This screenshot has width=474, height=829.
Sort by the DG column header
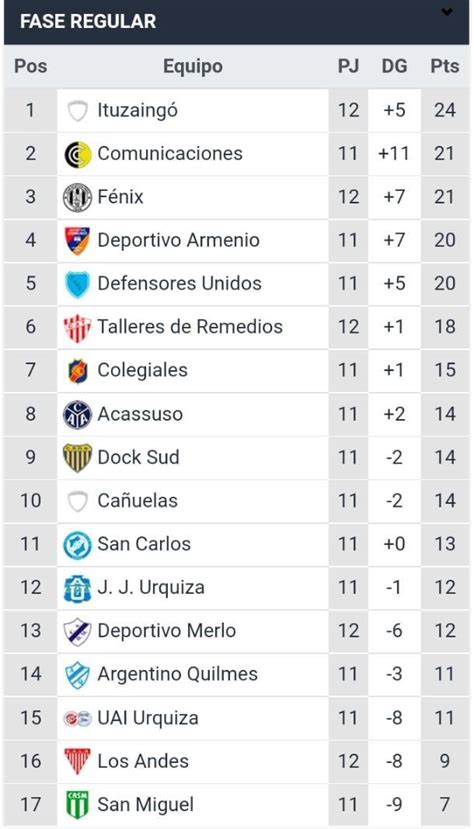(x=394, y=66)
